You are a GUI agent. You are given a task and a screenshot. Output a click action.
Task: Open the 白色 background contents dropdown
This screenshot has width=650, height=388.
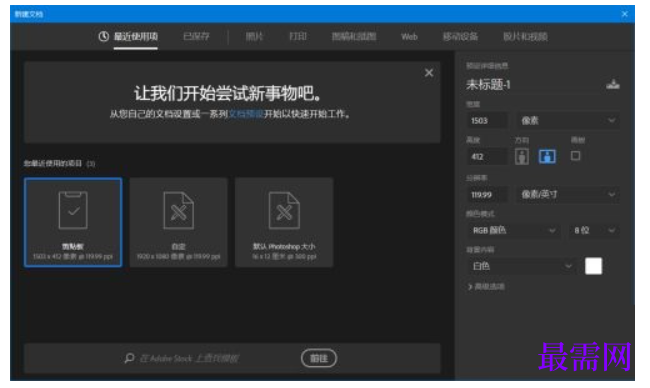(522, 266)
